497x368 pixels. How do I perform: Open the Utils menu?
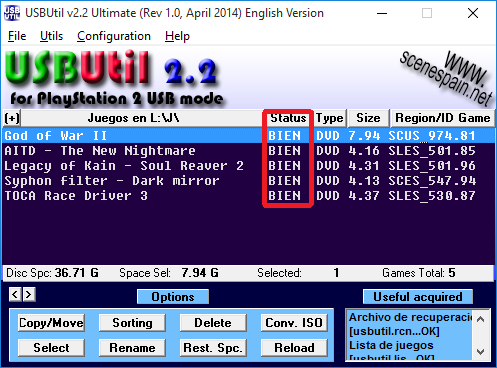(x=51, y=36)
